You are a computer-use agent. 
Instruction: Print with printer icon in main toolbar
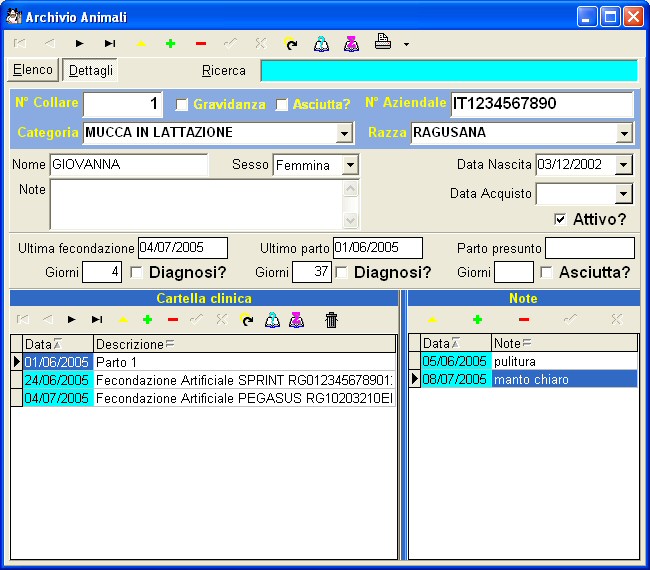[383, 42]
